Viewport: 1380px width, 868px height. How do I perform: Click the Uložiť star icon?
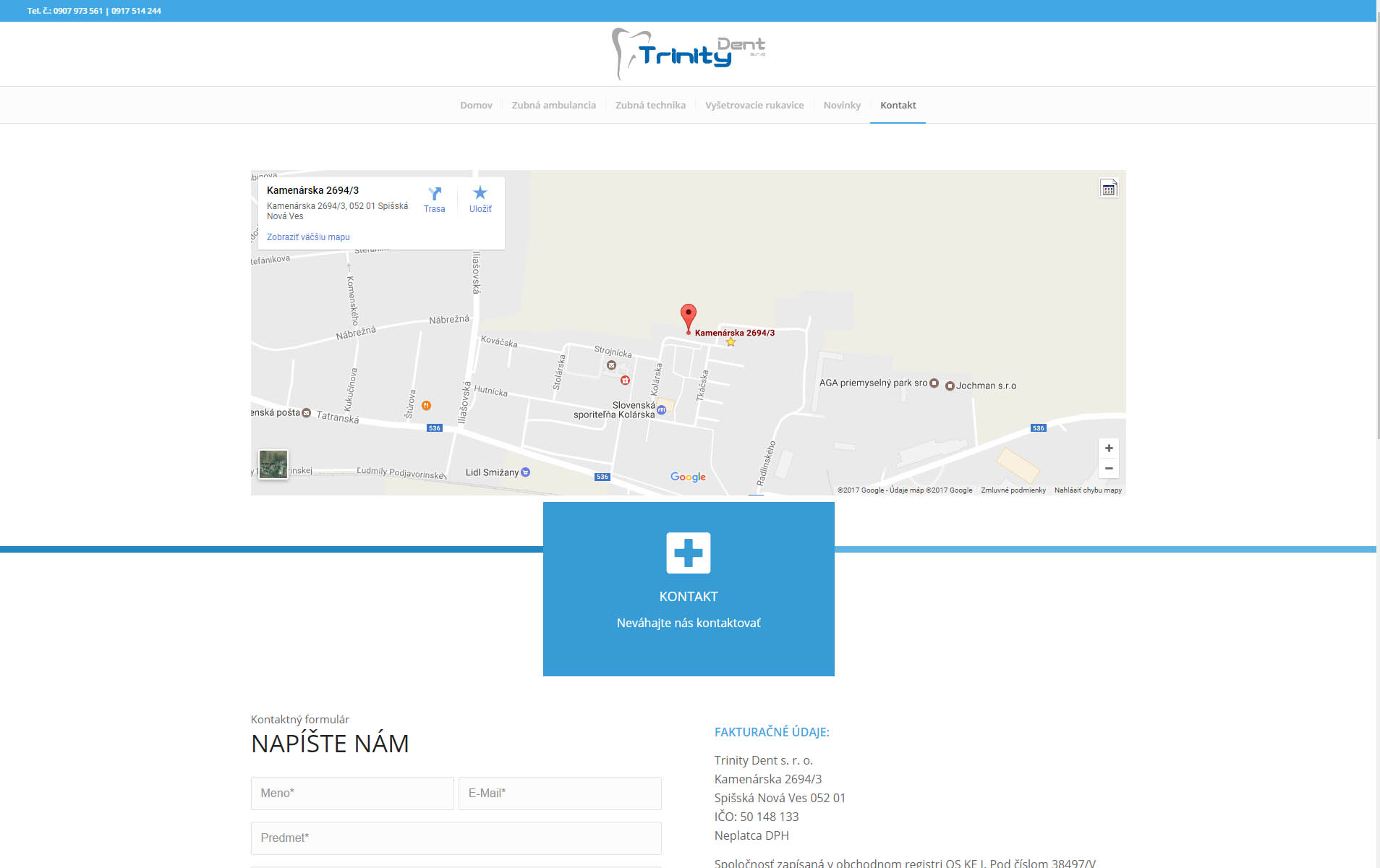pyautogui.click(x=480, y=193)
